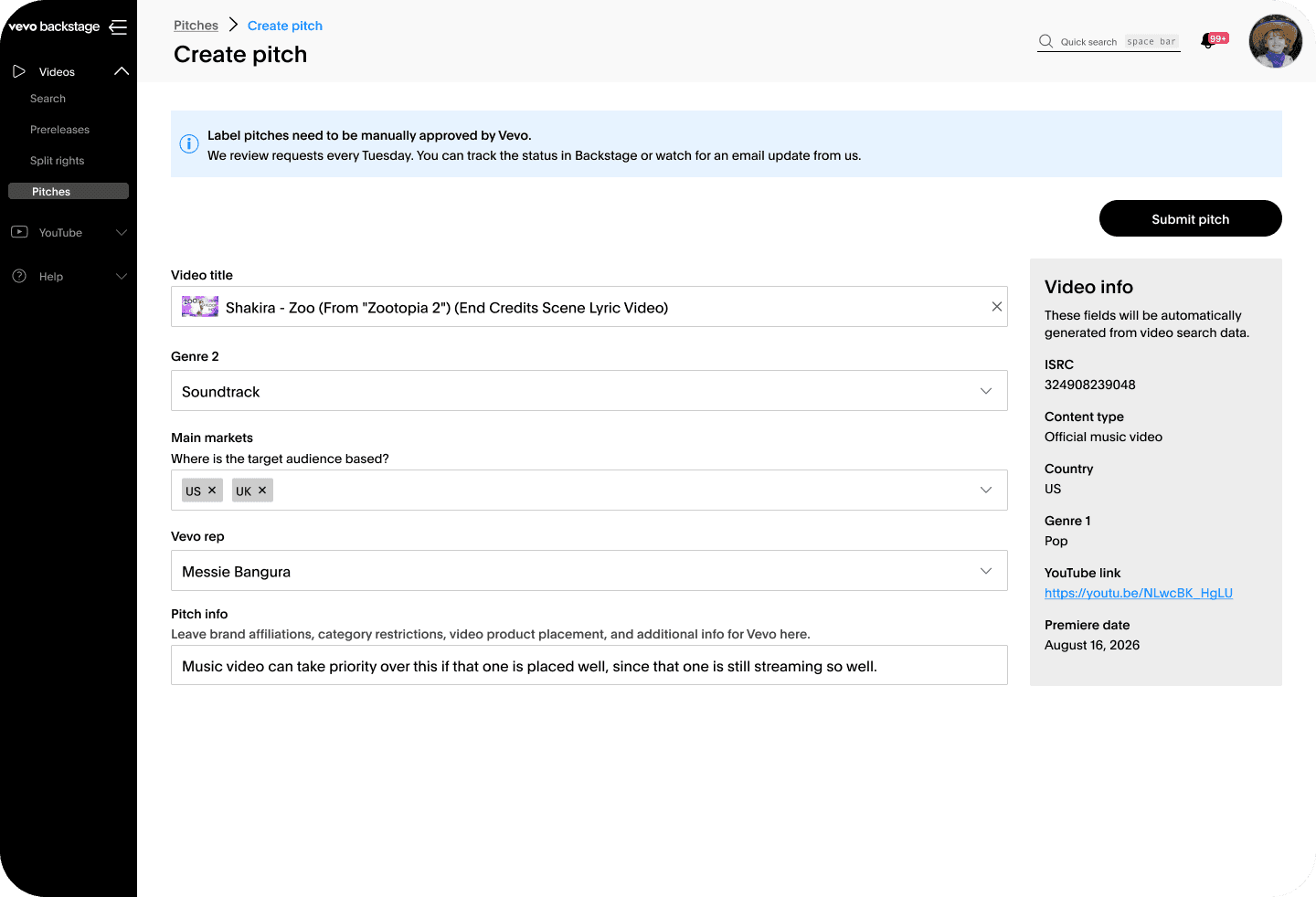Viewport: 1316px width, 897px height.
Task: Click the Genre 1 value Pop
Action: [1056, 541]
